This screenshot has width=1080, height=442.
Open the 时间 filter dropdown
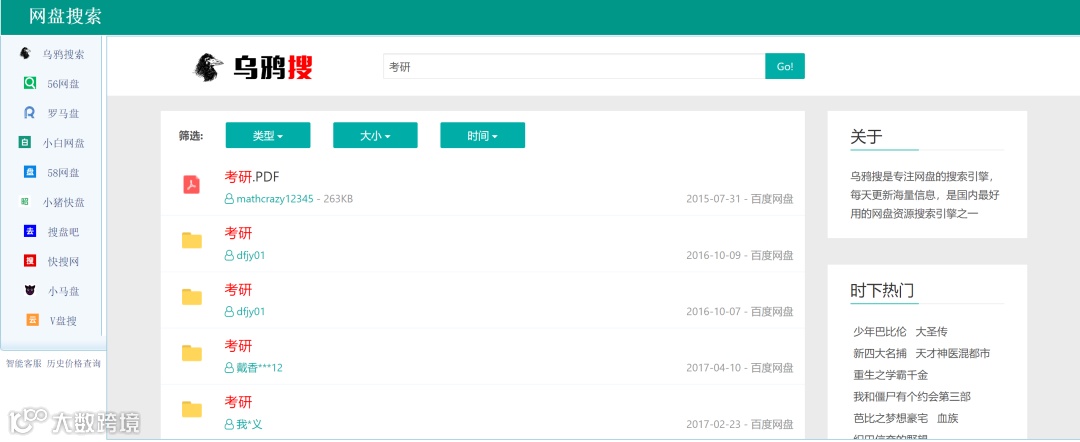(483, 136)
